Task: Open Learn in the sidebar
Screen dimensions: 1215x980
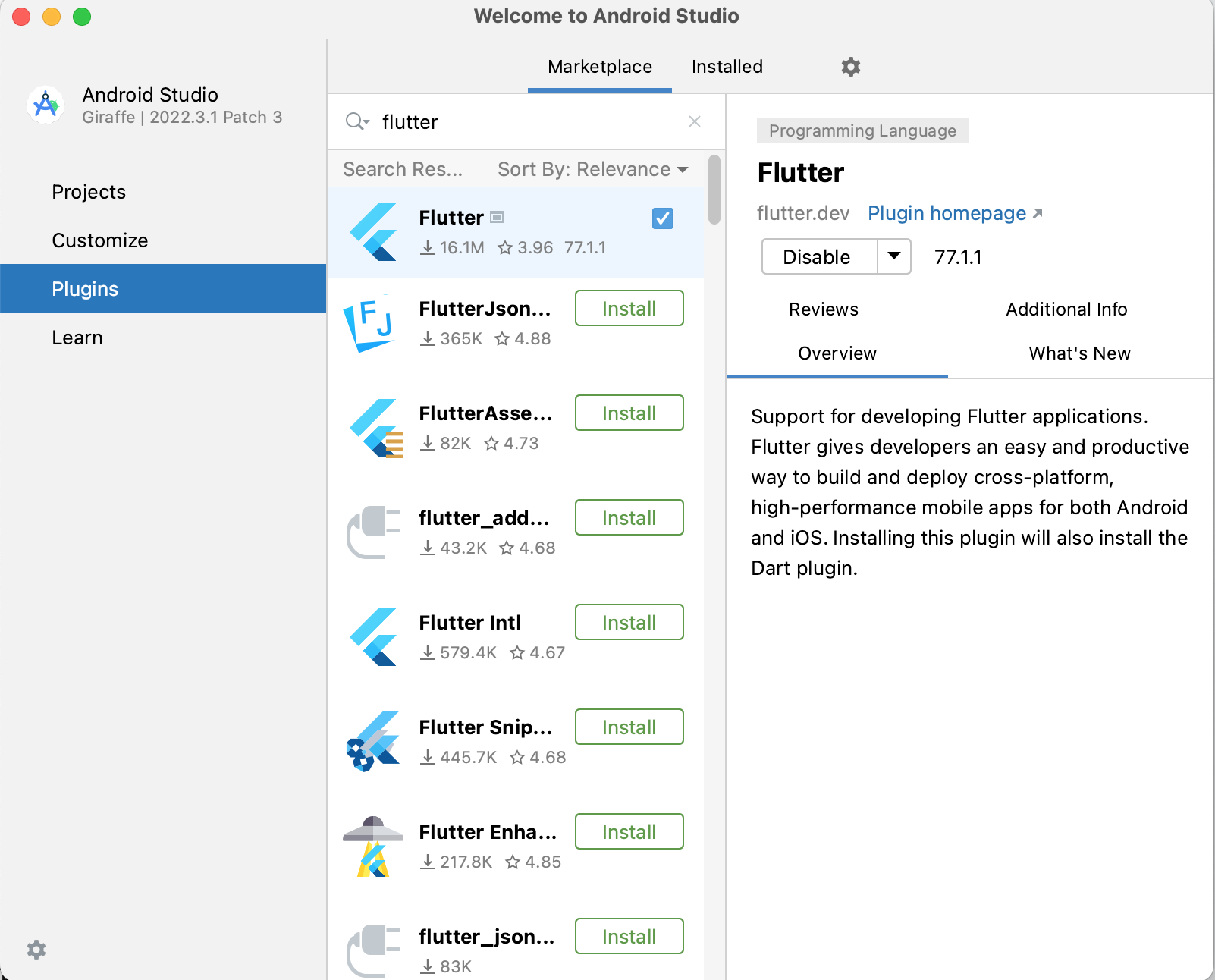Action: point(163,338)
